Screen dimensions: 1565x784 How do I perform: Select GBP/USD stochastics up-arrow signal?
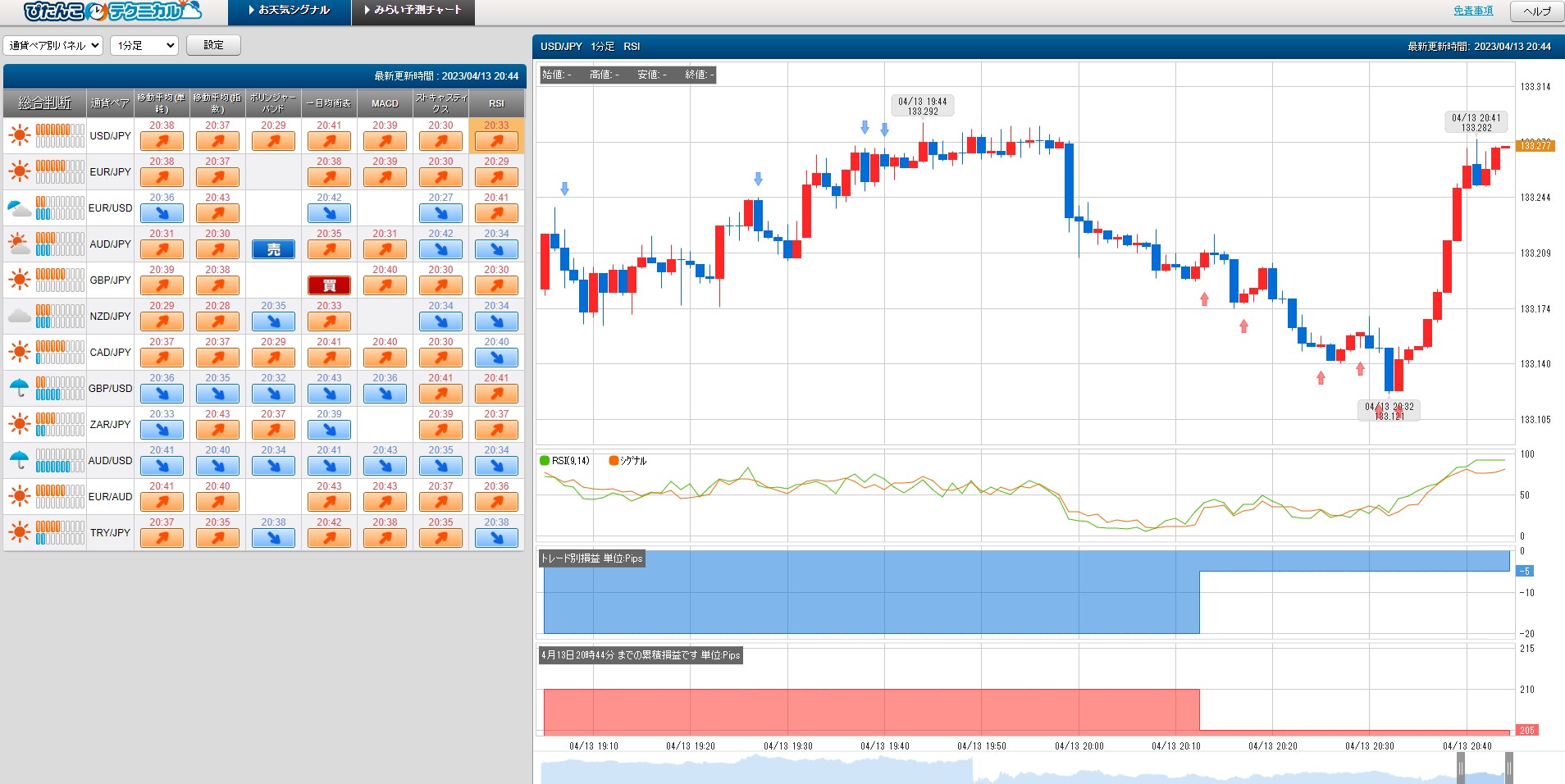[440, 394]
